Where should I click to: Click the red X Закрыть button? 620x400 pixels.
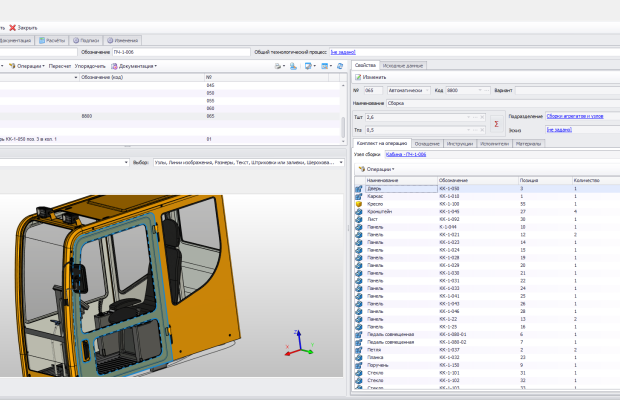point(23,28)
